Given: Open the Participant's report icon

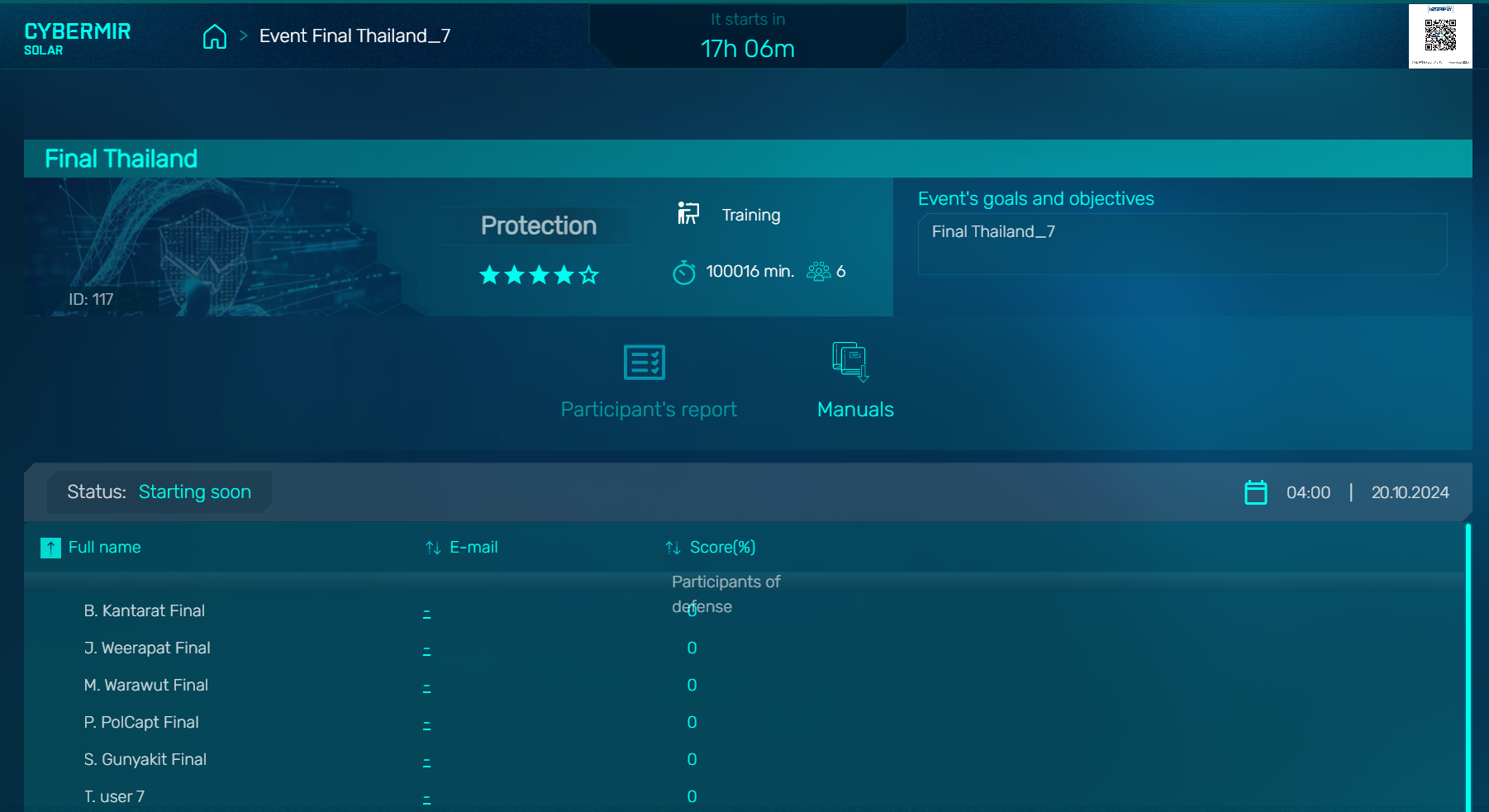Looking at the screenshot, I should [x=645, y=363].
